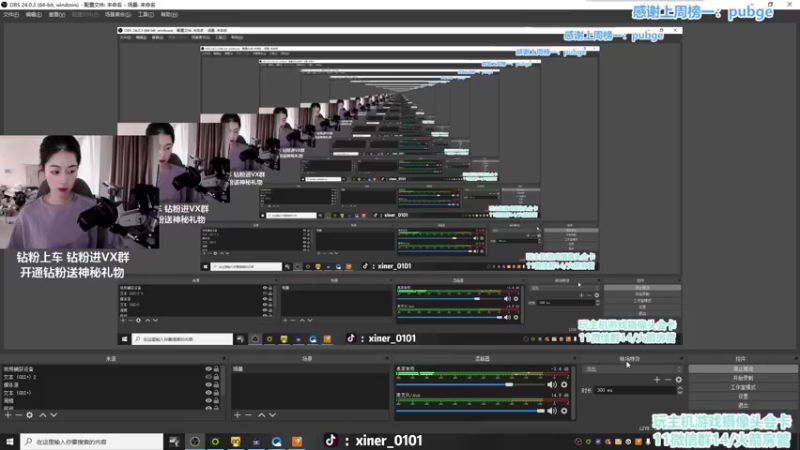Image resolution: width=800 pixels, height=450 pixels.
Task: Open the 桌面音频 audio settings gear
Action: pyautogui.click(x=564, y=385)
